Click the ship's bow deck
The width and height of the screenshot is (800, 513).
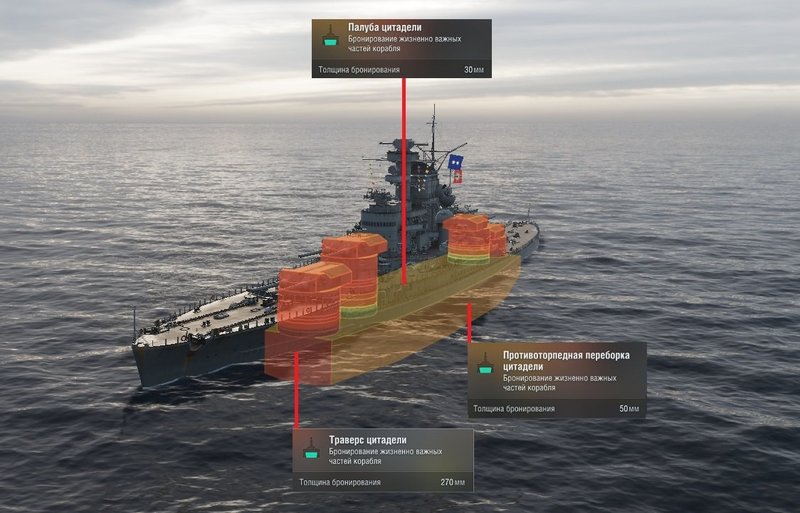coord(204,319)
